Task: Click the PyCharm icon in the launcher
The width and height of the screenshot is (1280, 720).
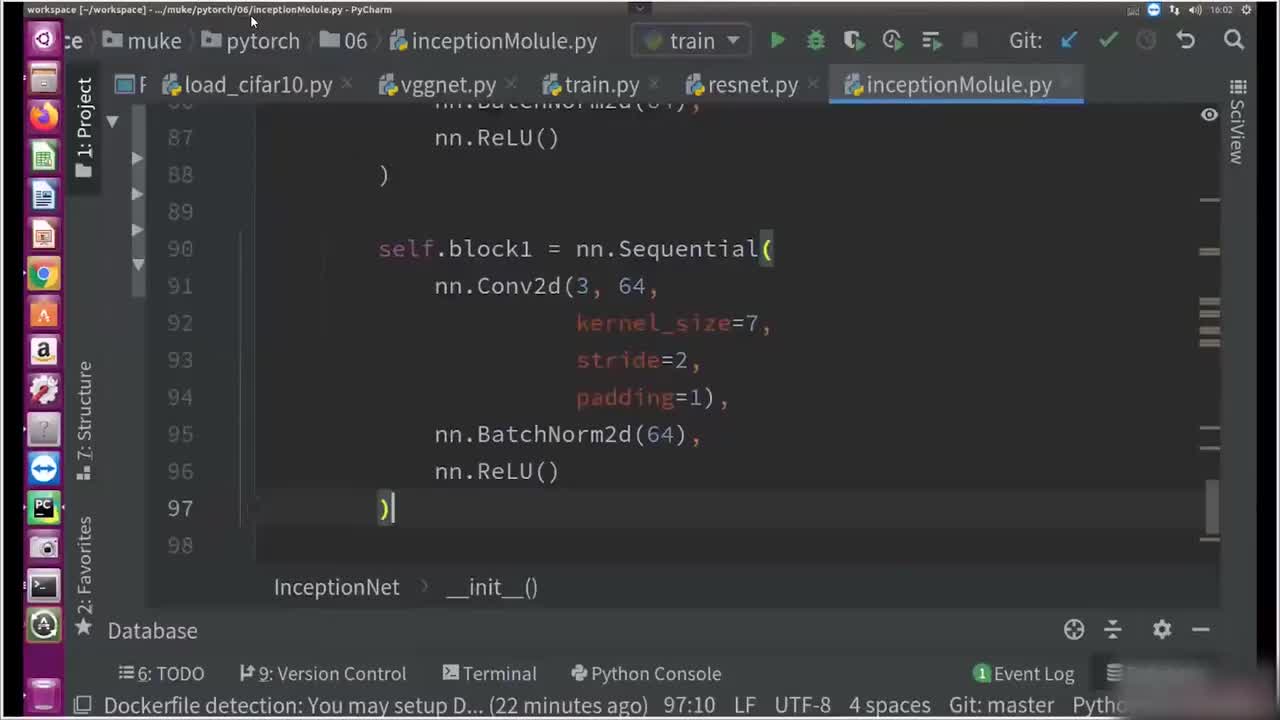Action: pyautogui.click(x=43, y=507)
